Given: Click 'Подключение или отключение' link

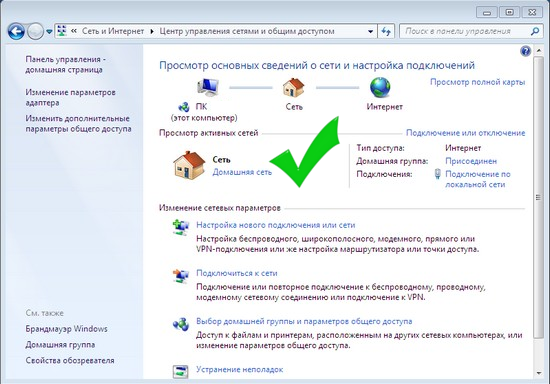Looking at the screenshot, I should coord(465,133).
